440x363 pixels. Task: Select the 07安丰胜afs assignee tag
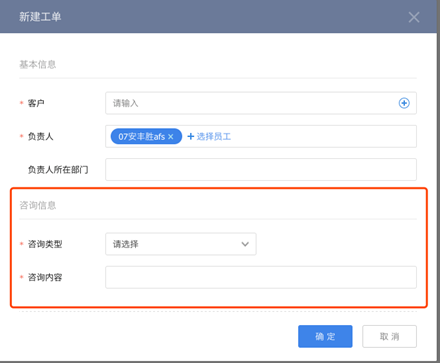coord(146,136)
